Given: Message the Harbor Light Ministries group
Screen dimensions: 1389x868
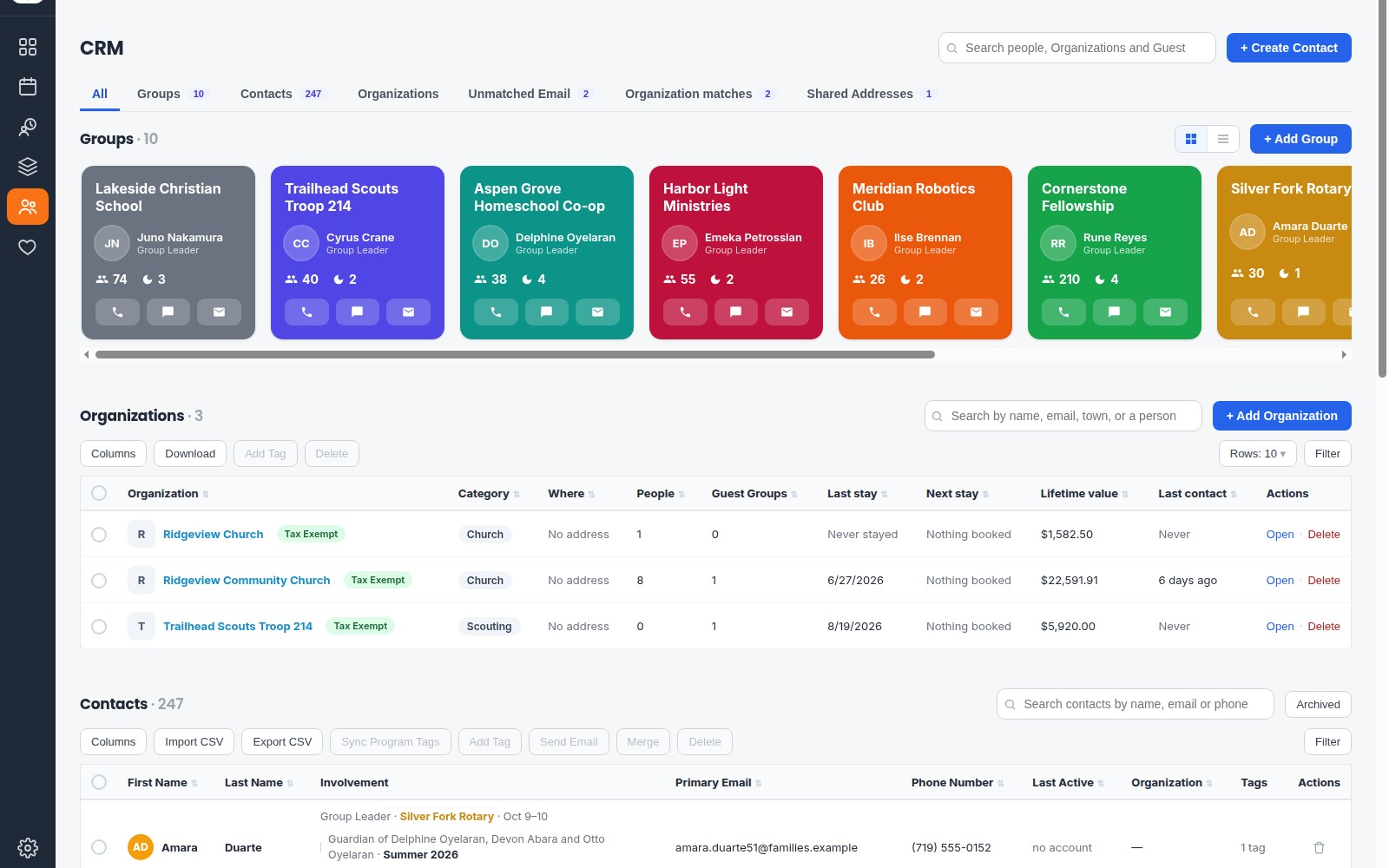Looking at the screenshot, I should click(736, 312).
